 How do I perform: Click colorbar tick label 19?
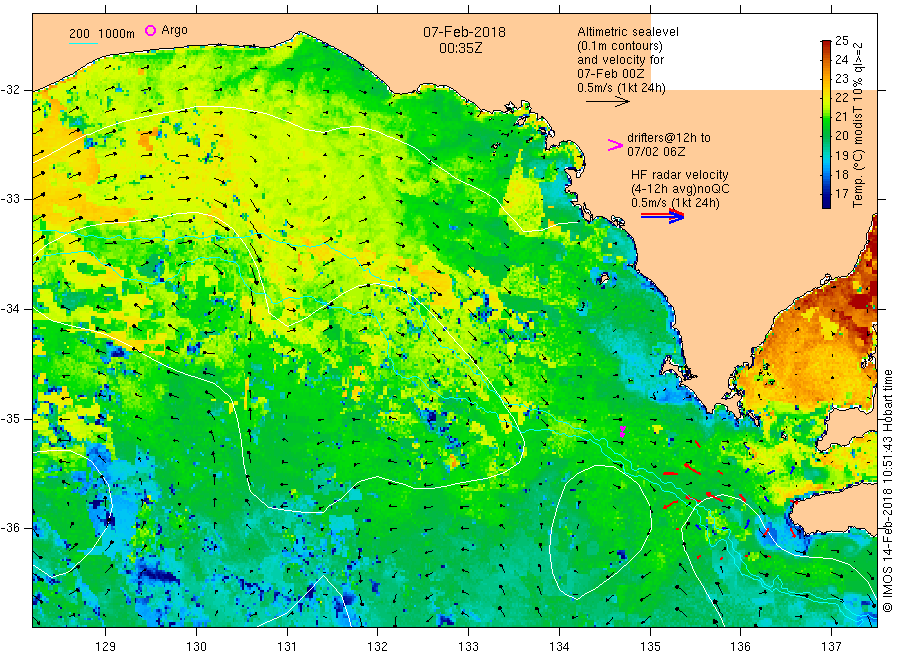(841, 156)
